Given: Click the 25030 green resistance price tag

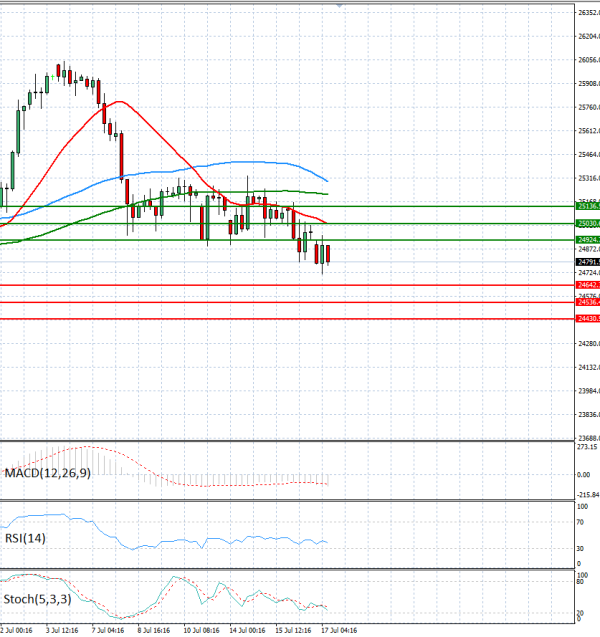Looking at the screenshot, I should point(588,223).
